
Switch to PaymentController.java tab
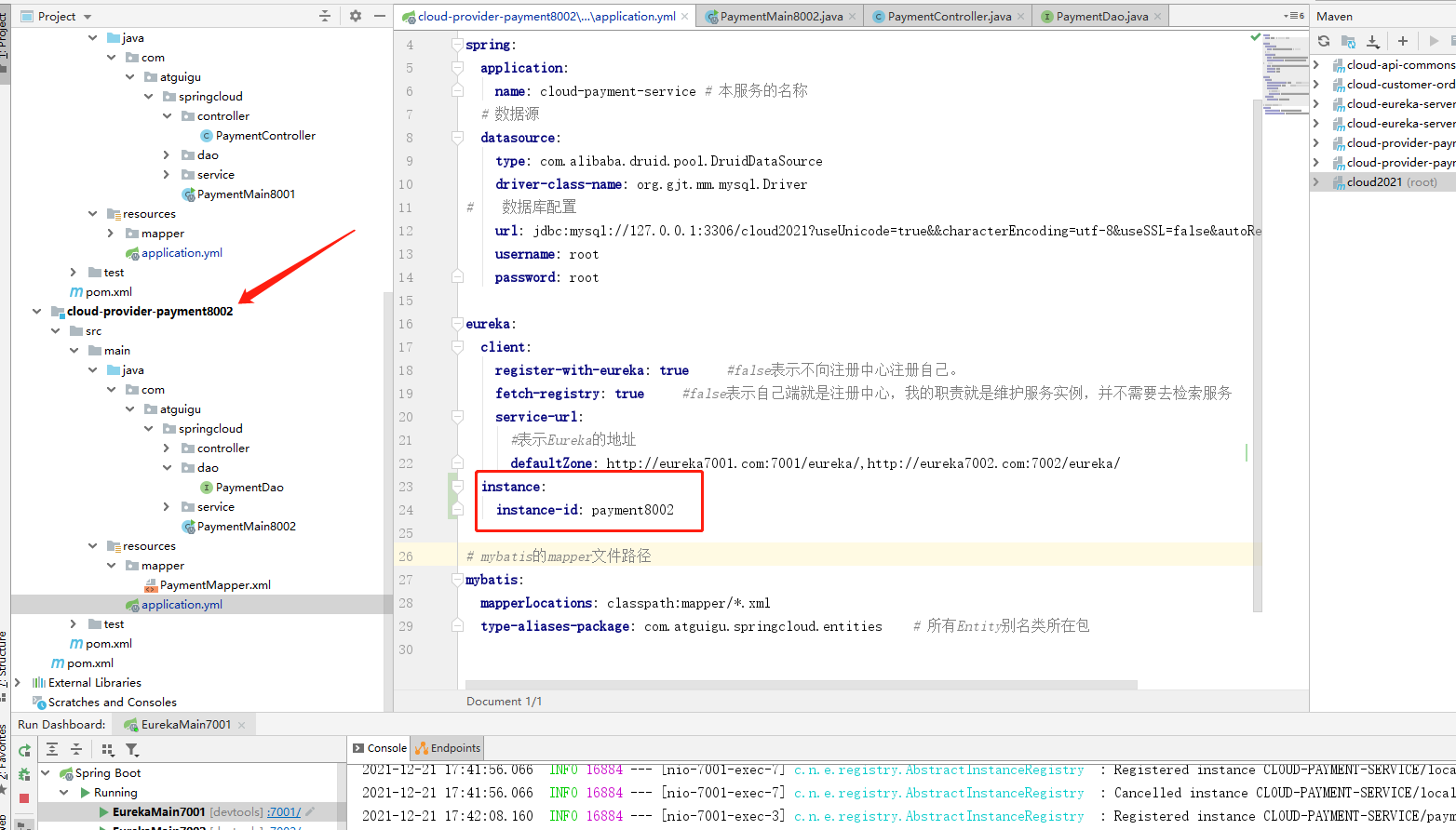pos(948,16)
